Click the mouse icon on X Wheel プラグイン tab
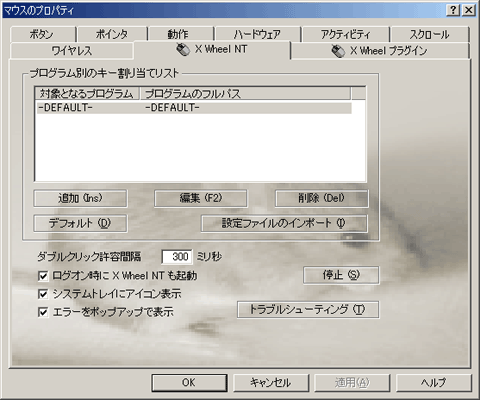 pyautogui.click(x=338, y=51)
